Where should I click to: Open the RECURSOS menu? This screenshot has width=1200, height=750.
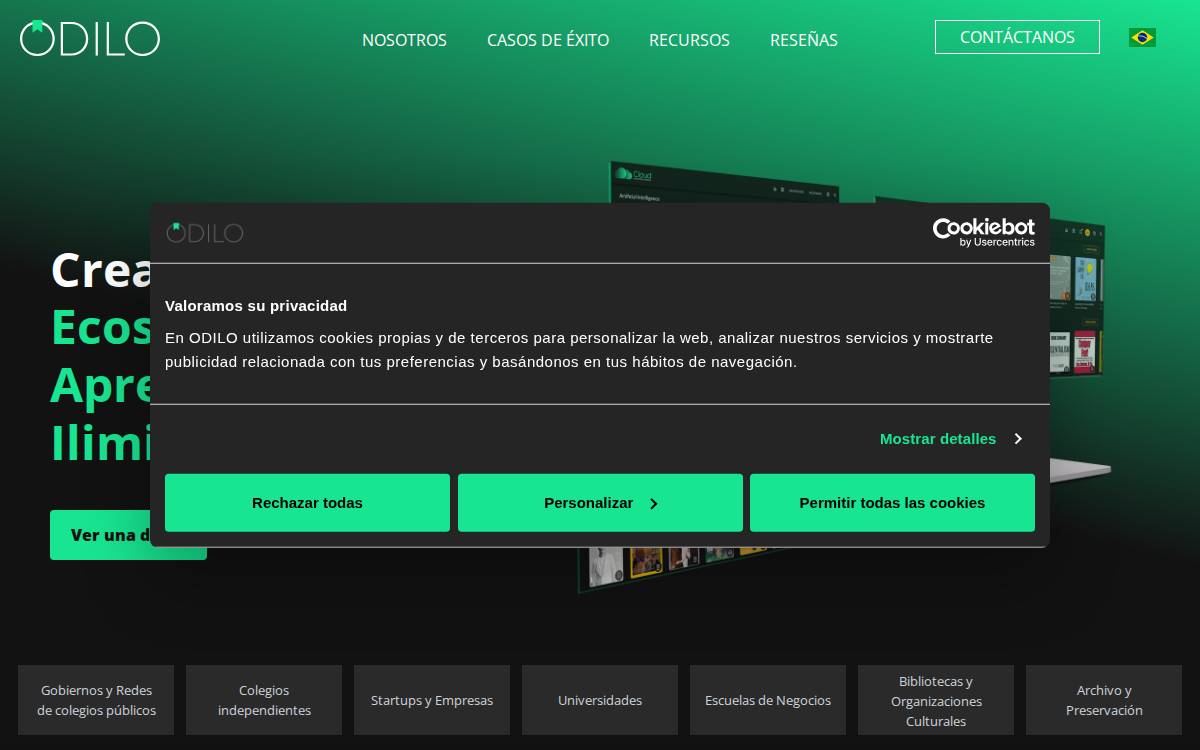click(689, 40)
